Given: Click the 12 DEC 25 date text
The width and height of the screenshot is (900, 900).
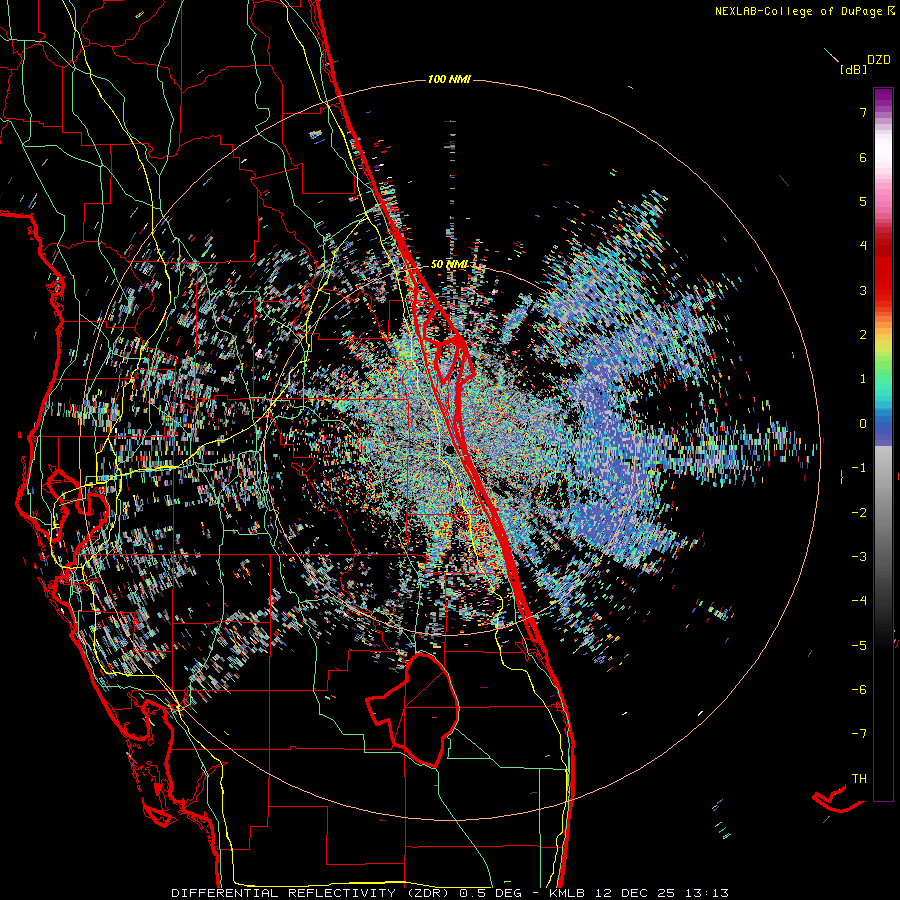Looking at the screenshot, I should point(635,893).
